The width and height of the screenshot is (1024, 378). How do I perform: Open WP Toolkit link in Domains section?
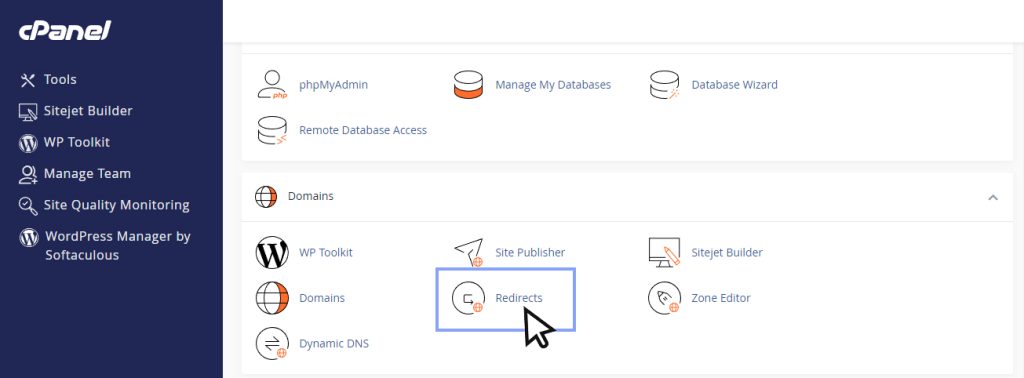(x=326, y=253)
